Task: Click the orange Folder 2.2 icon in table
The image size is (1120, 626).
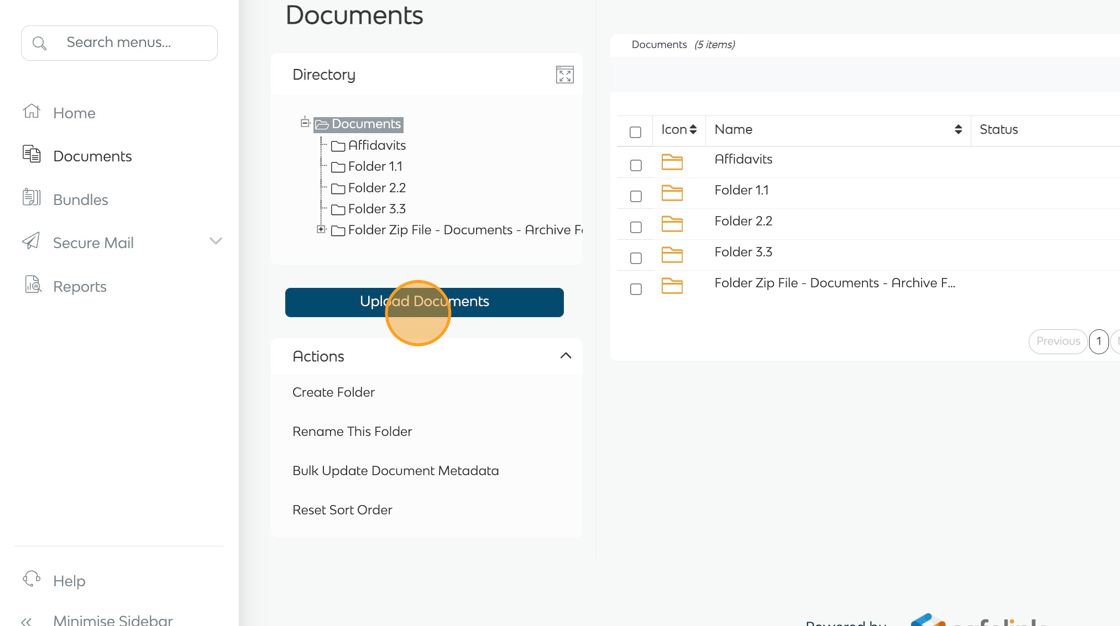Action: pos(672,224)
